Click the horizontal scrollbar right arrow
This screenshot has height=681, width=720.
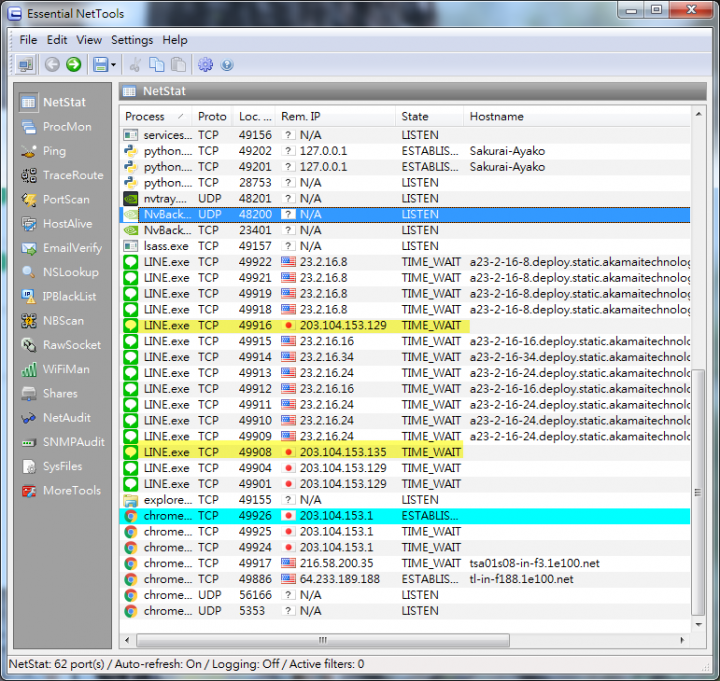click(x=682, y=640)
